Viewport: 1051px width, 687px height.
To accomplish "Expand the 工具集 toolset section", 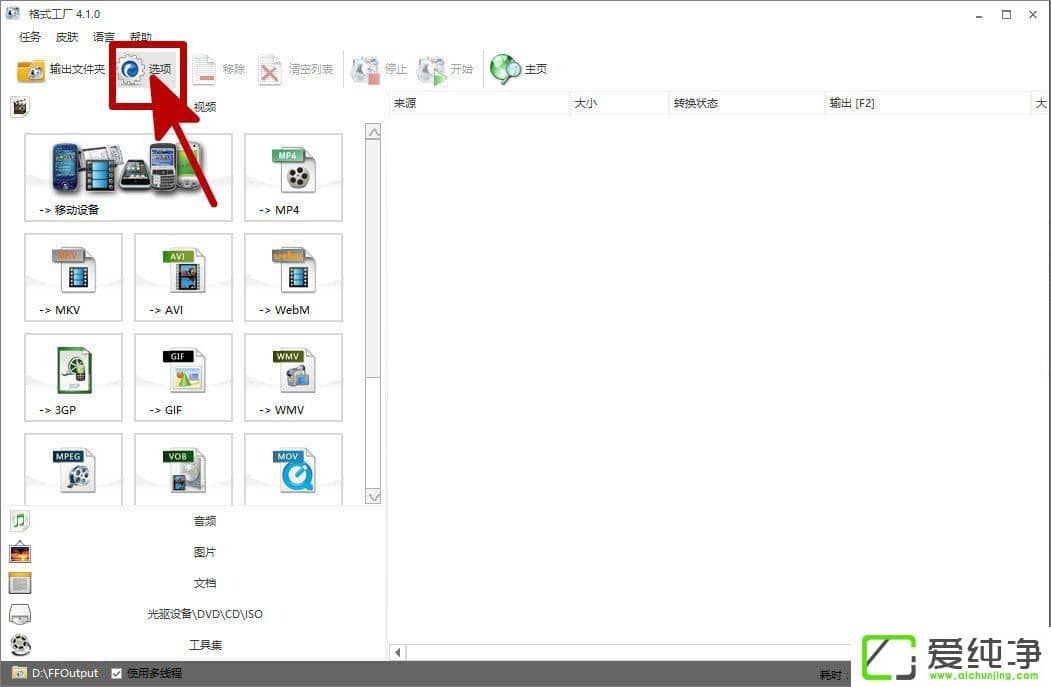I will point(203,645).
